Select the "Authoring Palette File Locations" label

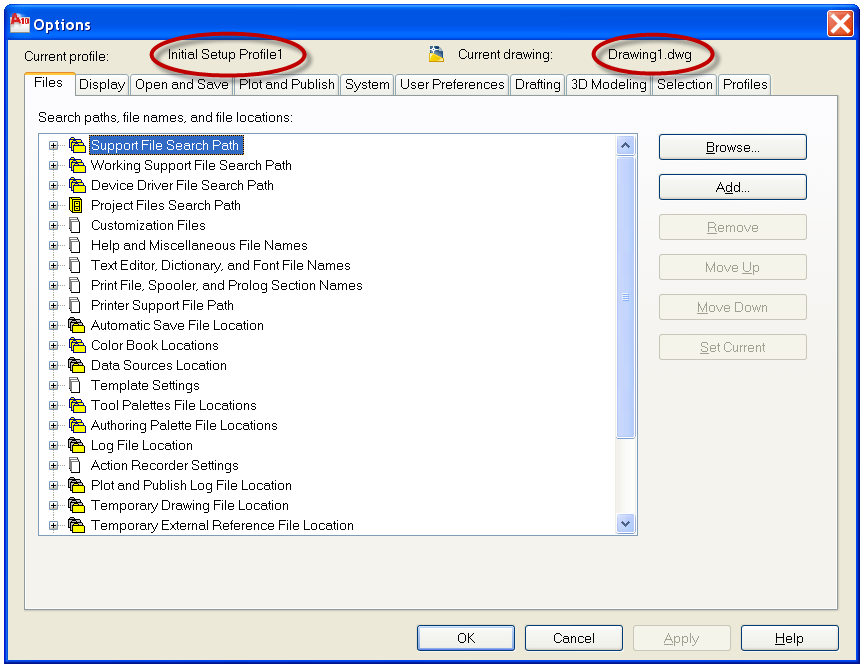pos(184,425)
